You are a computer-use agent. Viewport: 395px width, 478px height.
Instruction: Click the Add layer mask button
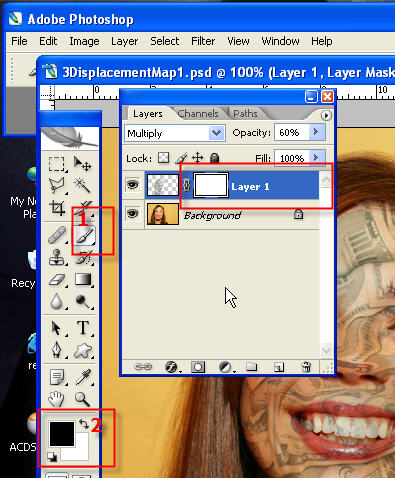198,367
